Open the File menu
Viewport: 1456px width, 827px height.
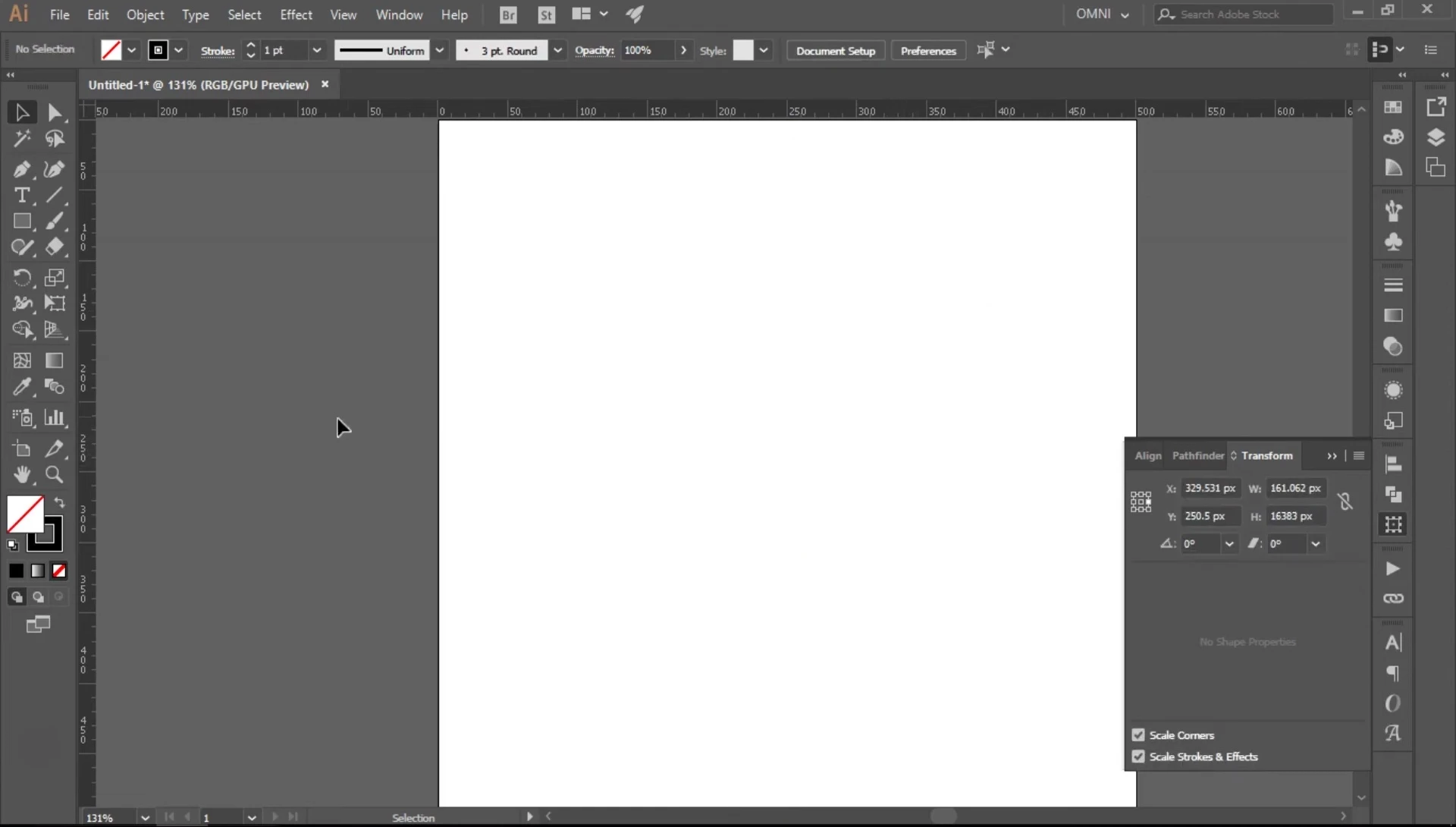[59, 14]
